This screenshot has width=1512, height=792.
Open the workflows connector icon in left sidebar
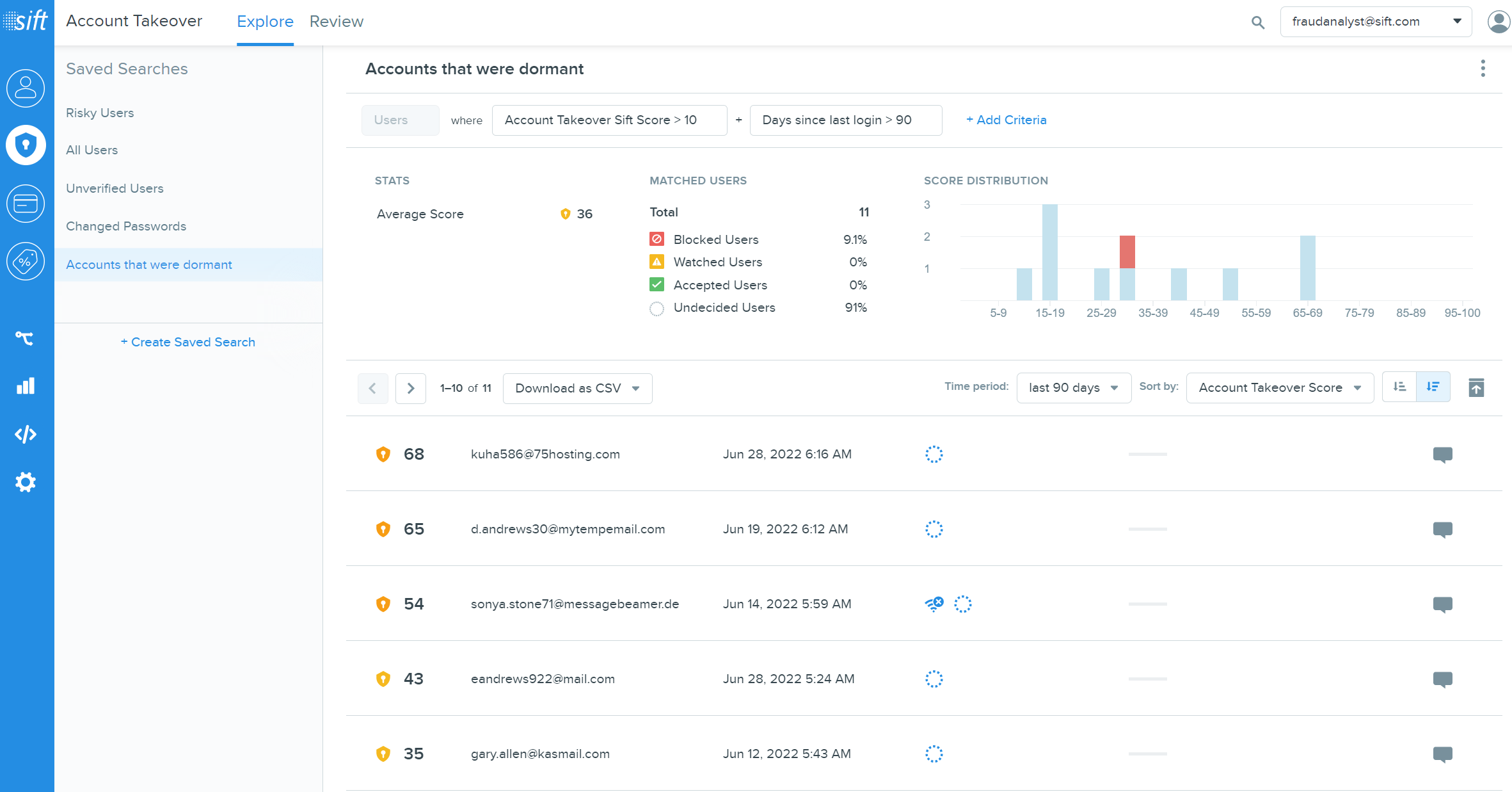[26, 338]
